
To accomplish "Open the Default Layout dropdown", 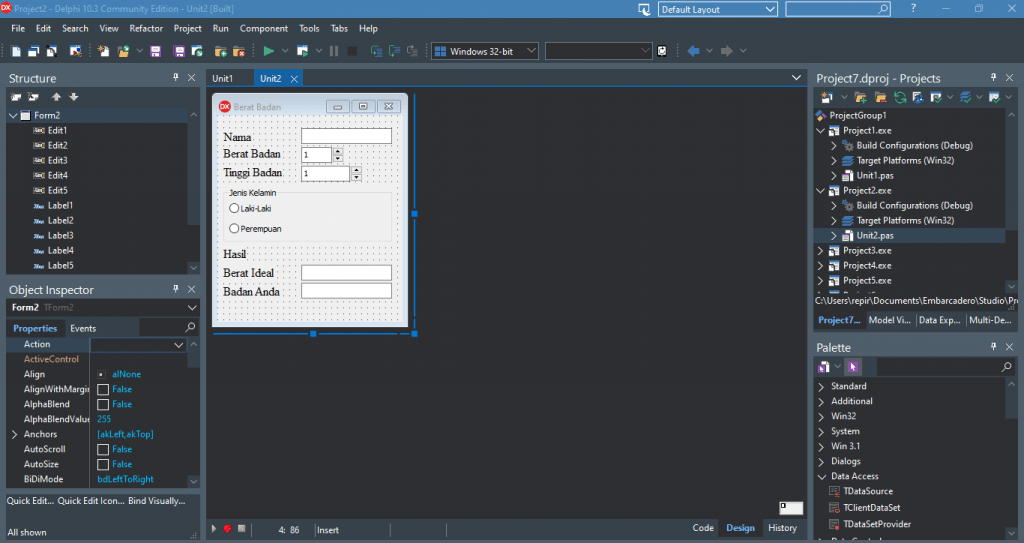I will pos(770,9).
